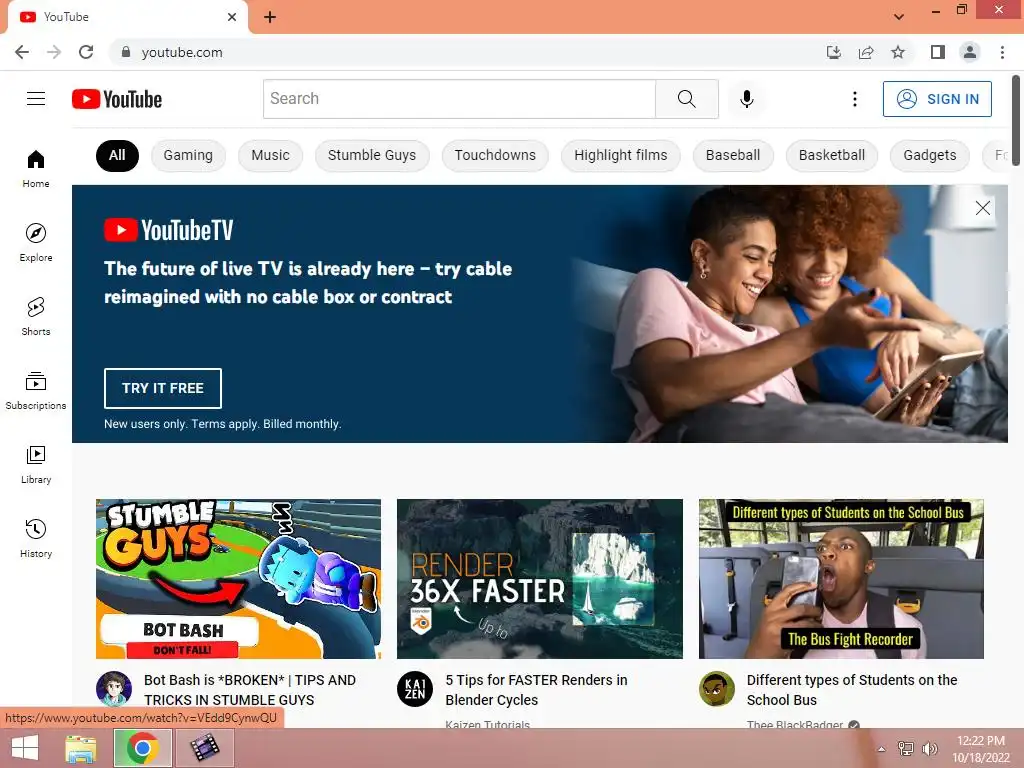Viewport: 1024px width, 768px height.
Task: Open History in sidebar
Action: click(36, 537)
